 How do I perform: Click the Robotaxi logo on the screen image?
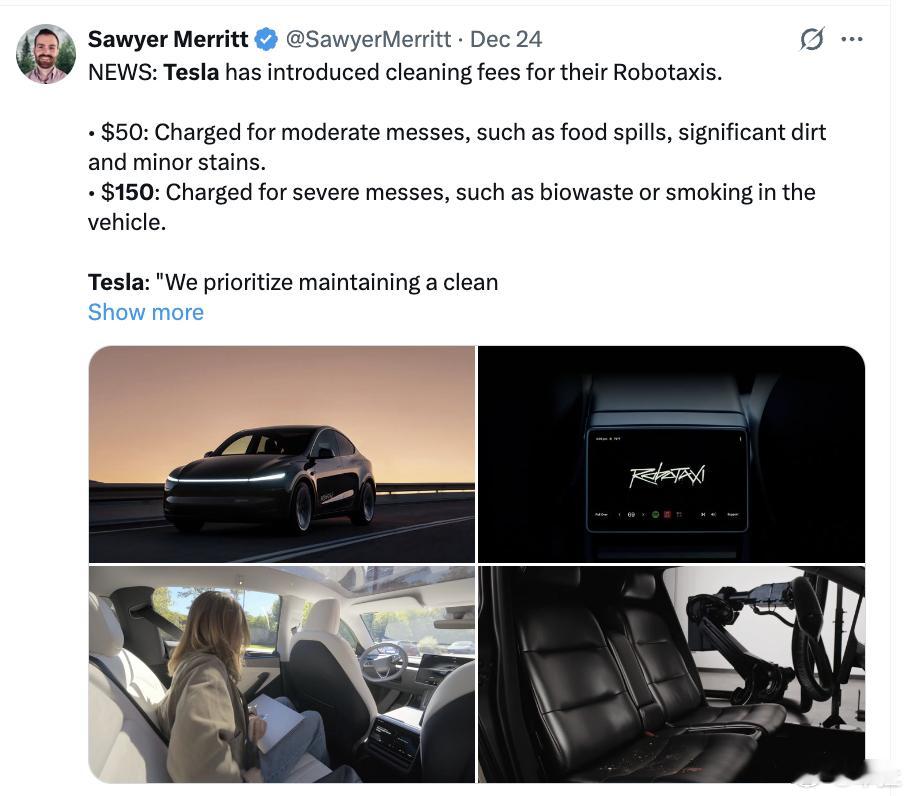point(667,475)
